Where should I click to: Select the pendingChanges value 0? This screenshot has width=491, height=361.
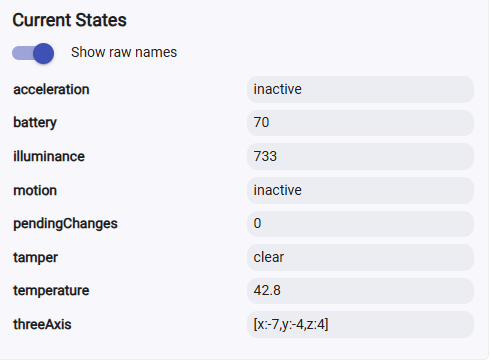[360, 224]
